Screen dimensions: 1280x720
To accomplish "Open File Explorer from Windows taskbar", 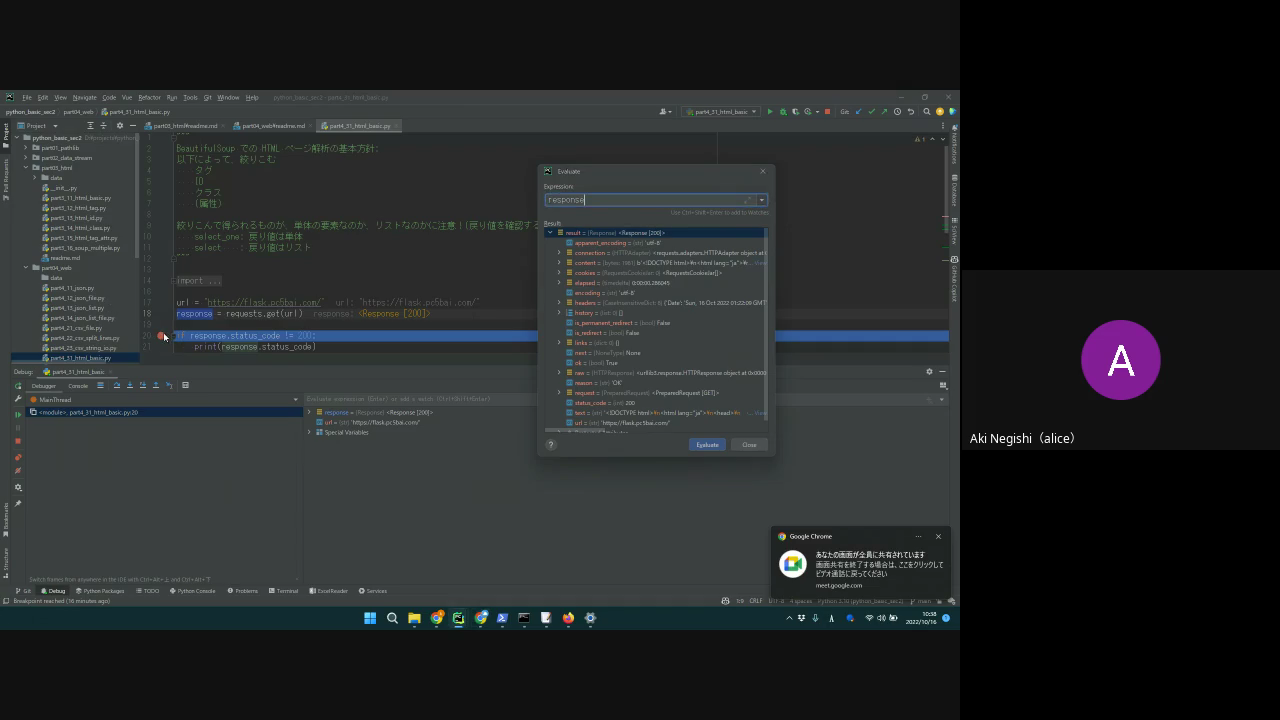I will click(x=414, y=618).
